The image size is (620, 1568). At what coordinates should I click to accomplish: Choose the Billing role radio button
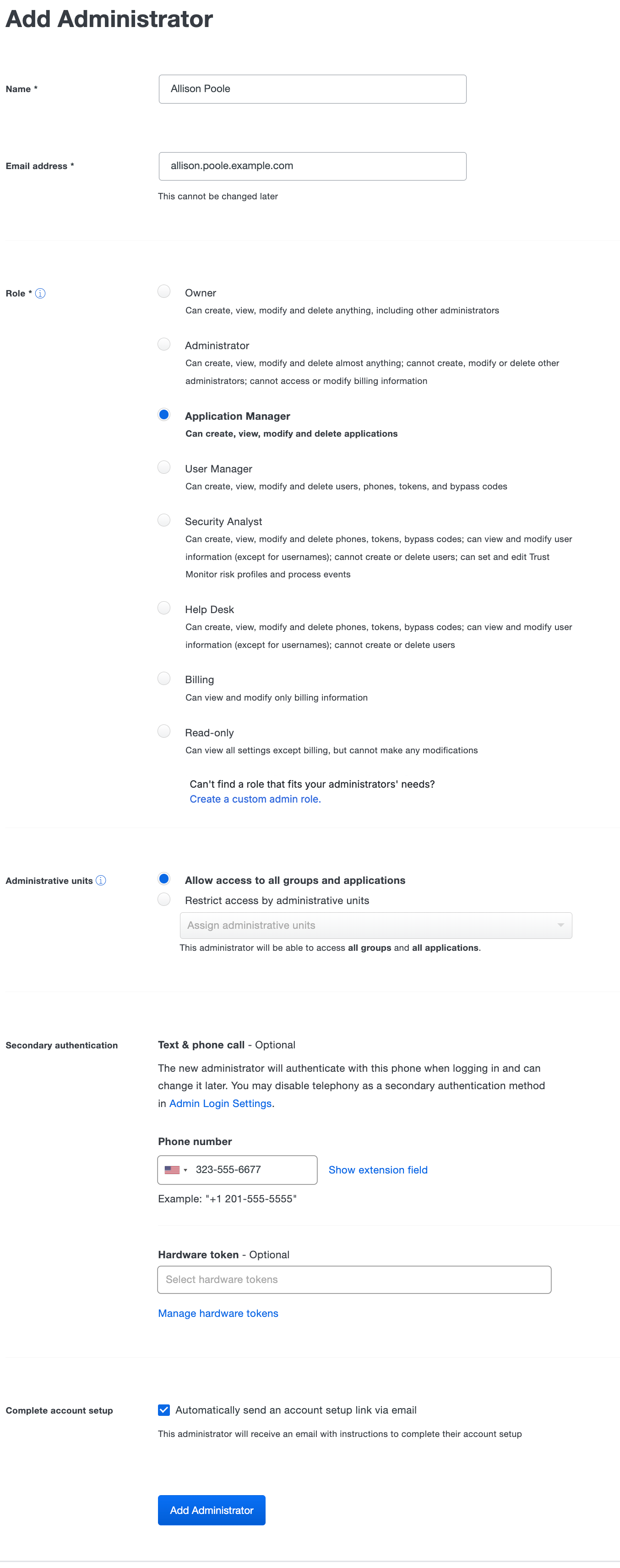(x=163, y=678)
